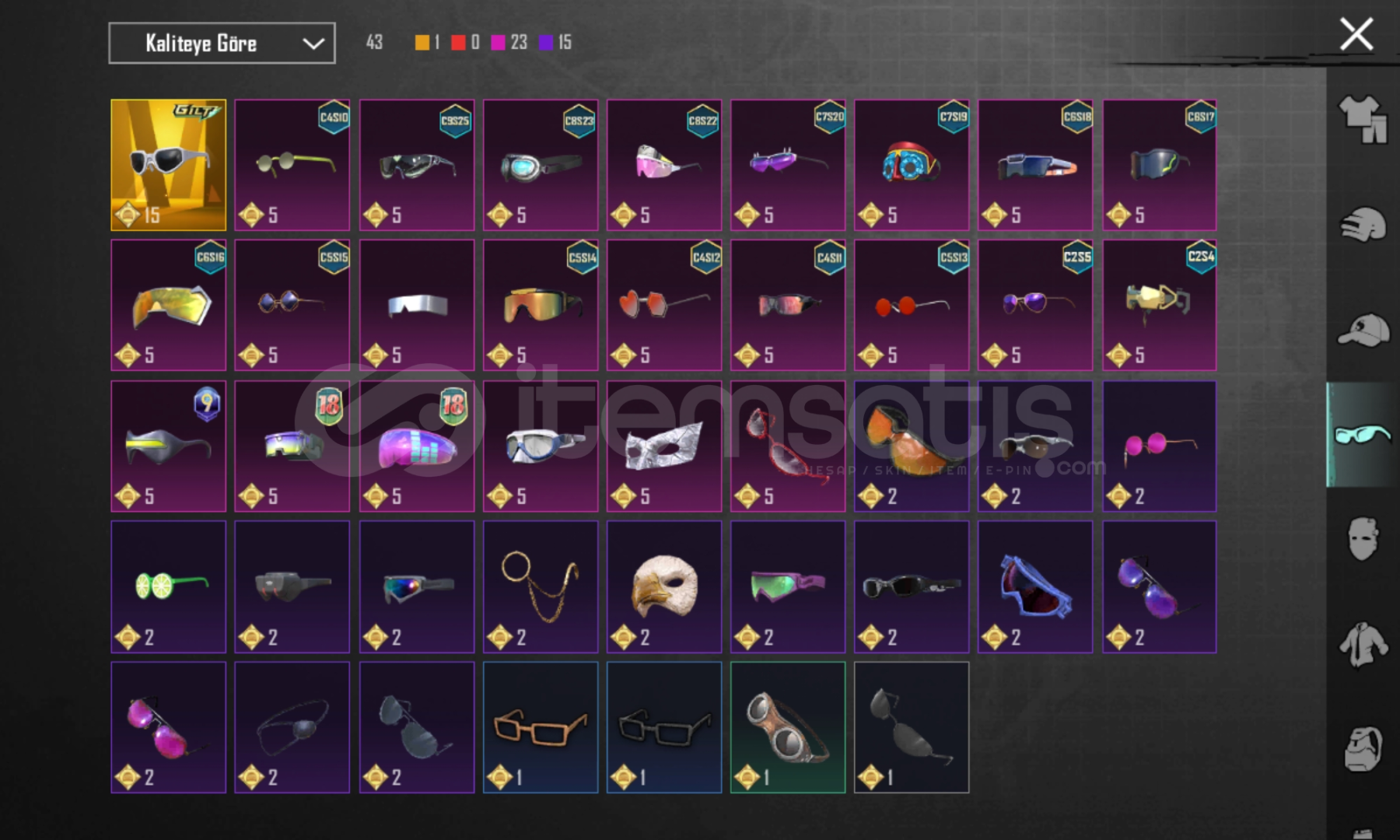
Task: Choose the lime slice green glasses
Action: click(x=168, y=586)
